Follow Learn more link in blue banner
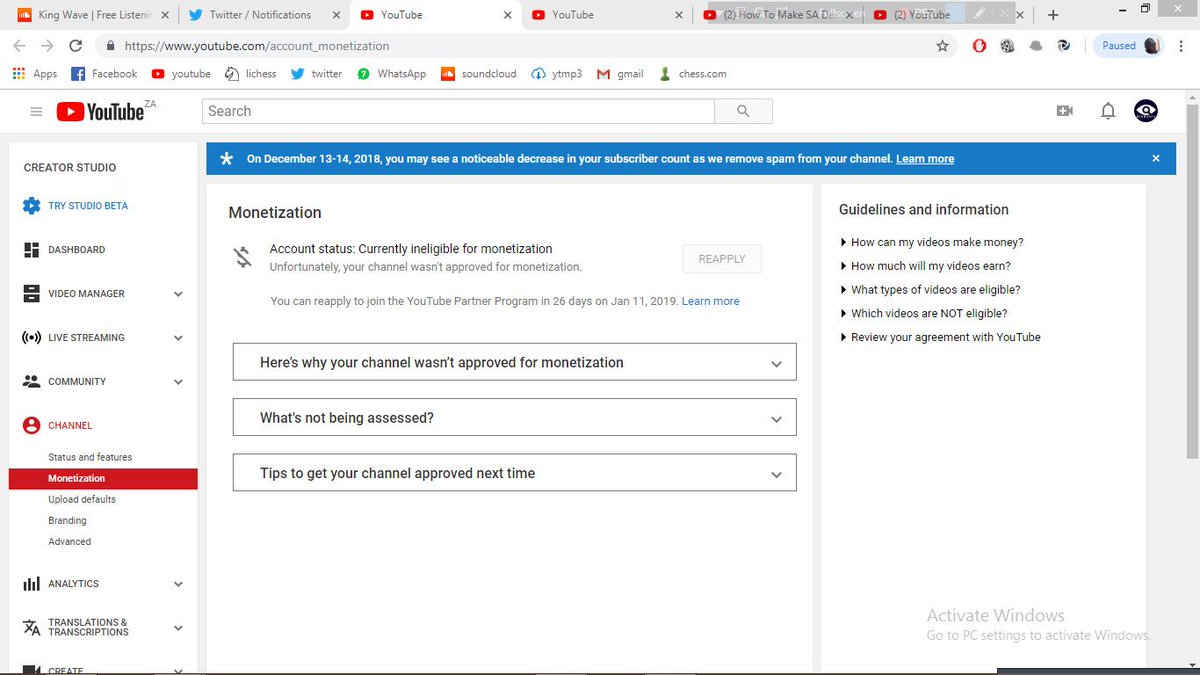Viewport: 1200px width, 675px height. coord(925,159)
